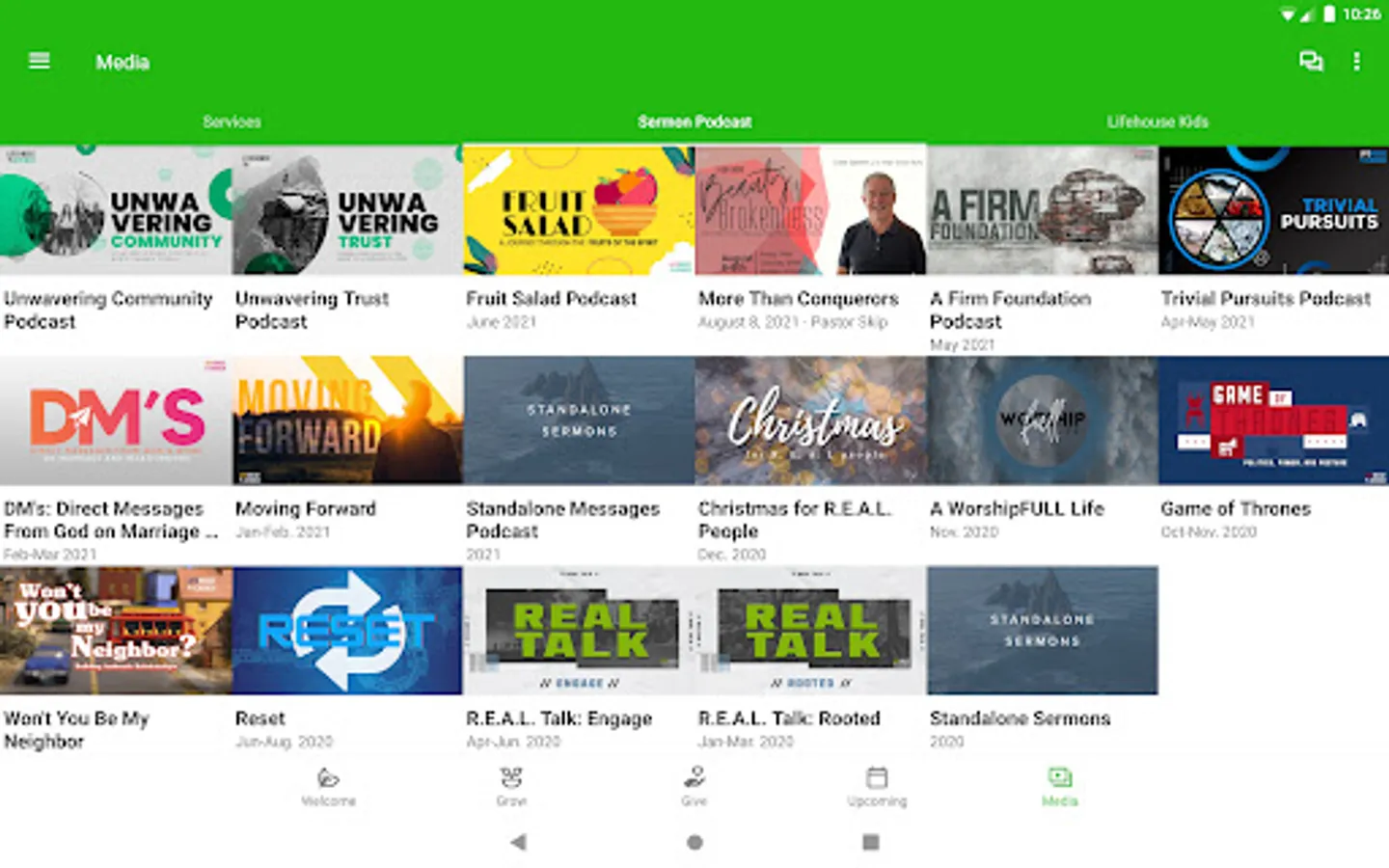This screenshot has width=1389, height=868.
Task: Switch to the Lifehouse Kids tab
Action: pyautogui.click(x=1157, y=122)
